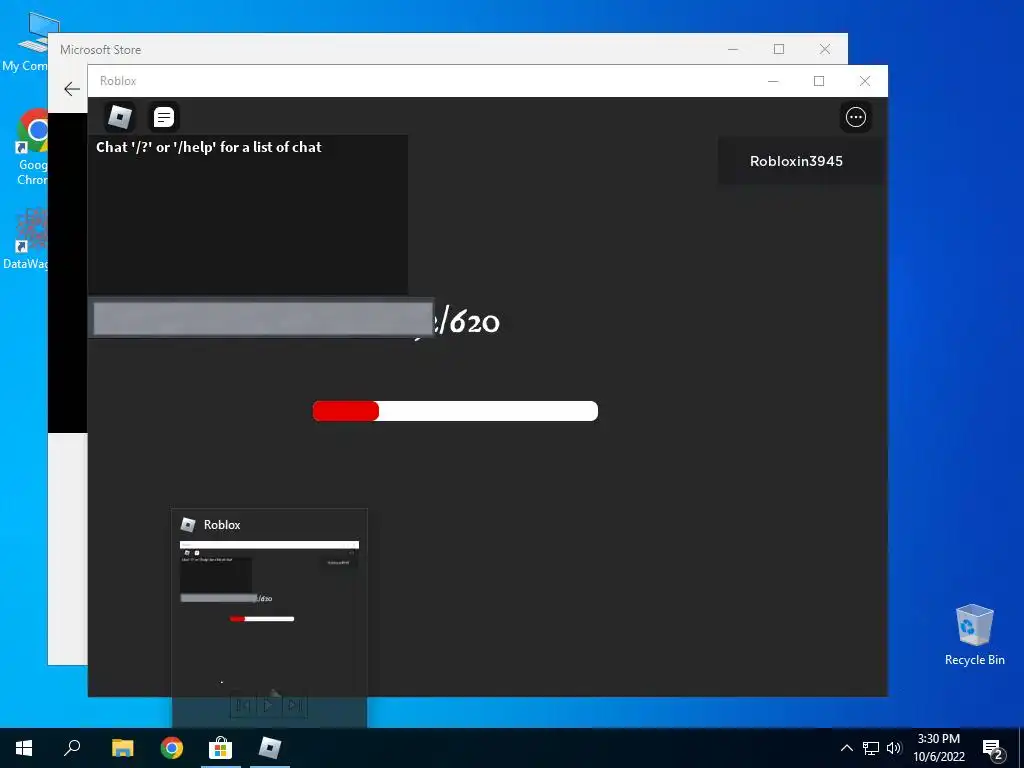Open File Explorer from the taskbar
This screenshot has height=768, width=1024.
(x=122, y=748)
